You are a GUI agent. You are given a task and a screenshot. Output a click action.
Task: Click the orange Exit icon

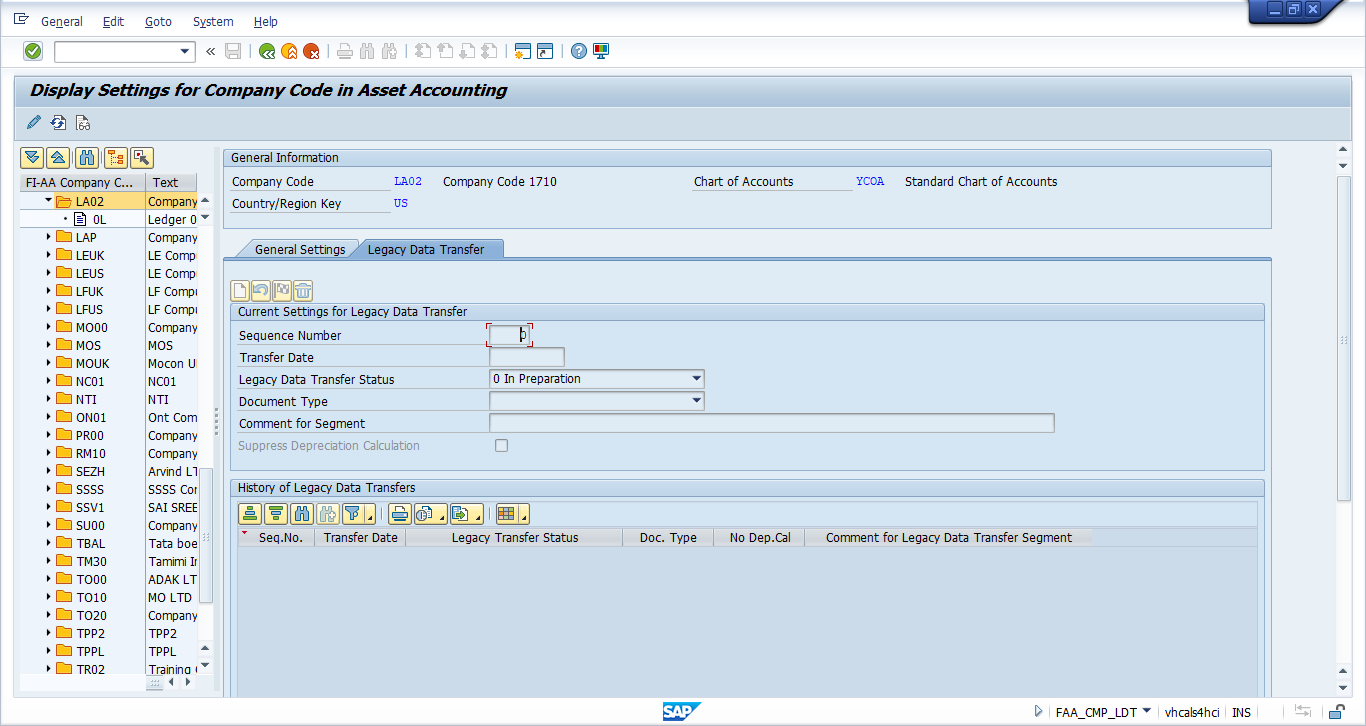289,51
